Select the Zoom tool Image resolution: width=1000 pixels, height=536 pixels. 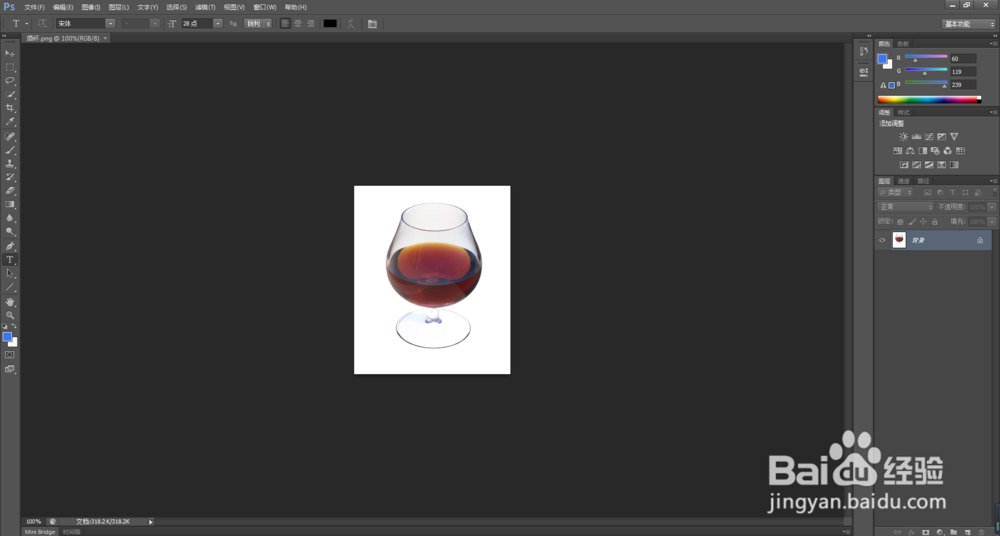[x=10, y=315]
